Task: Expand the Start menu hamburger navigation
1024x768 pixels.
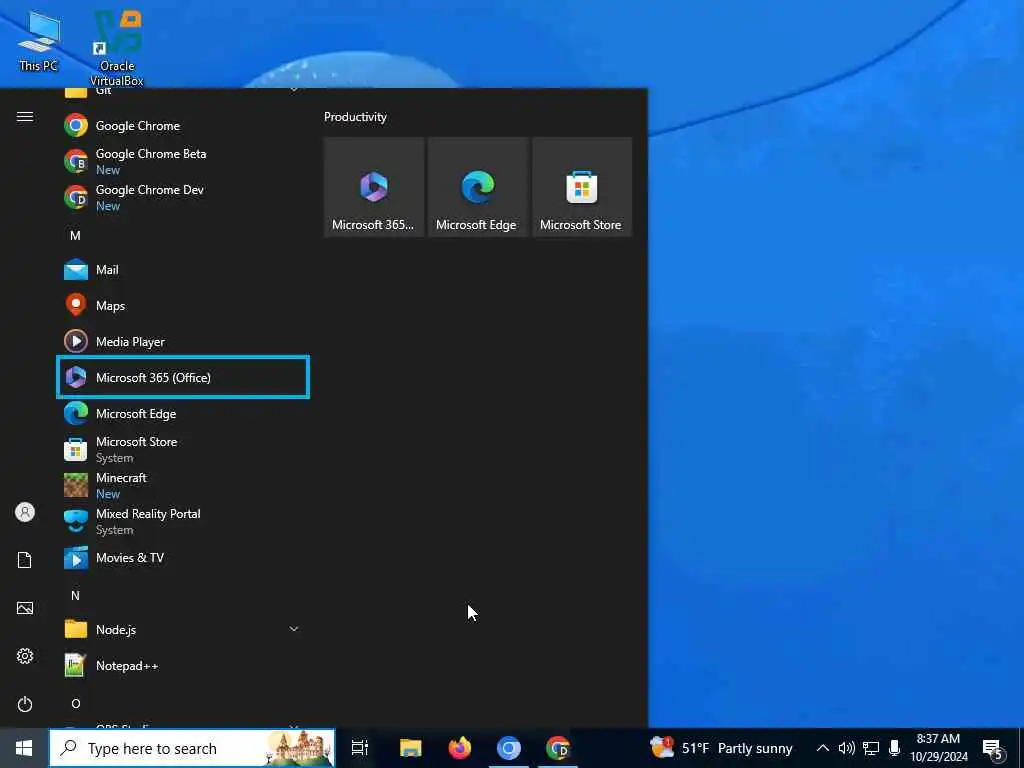Action: click(x=25, y=116)
